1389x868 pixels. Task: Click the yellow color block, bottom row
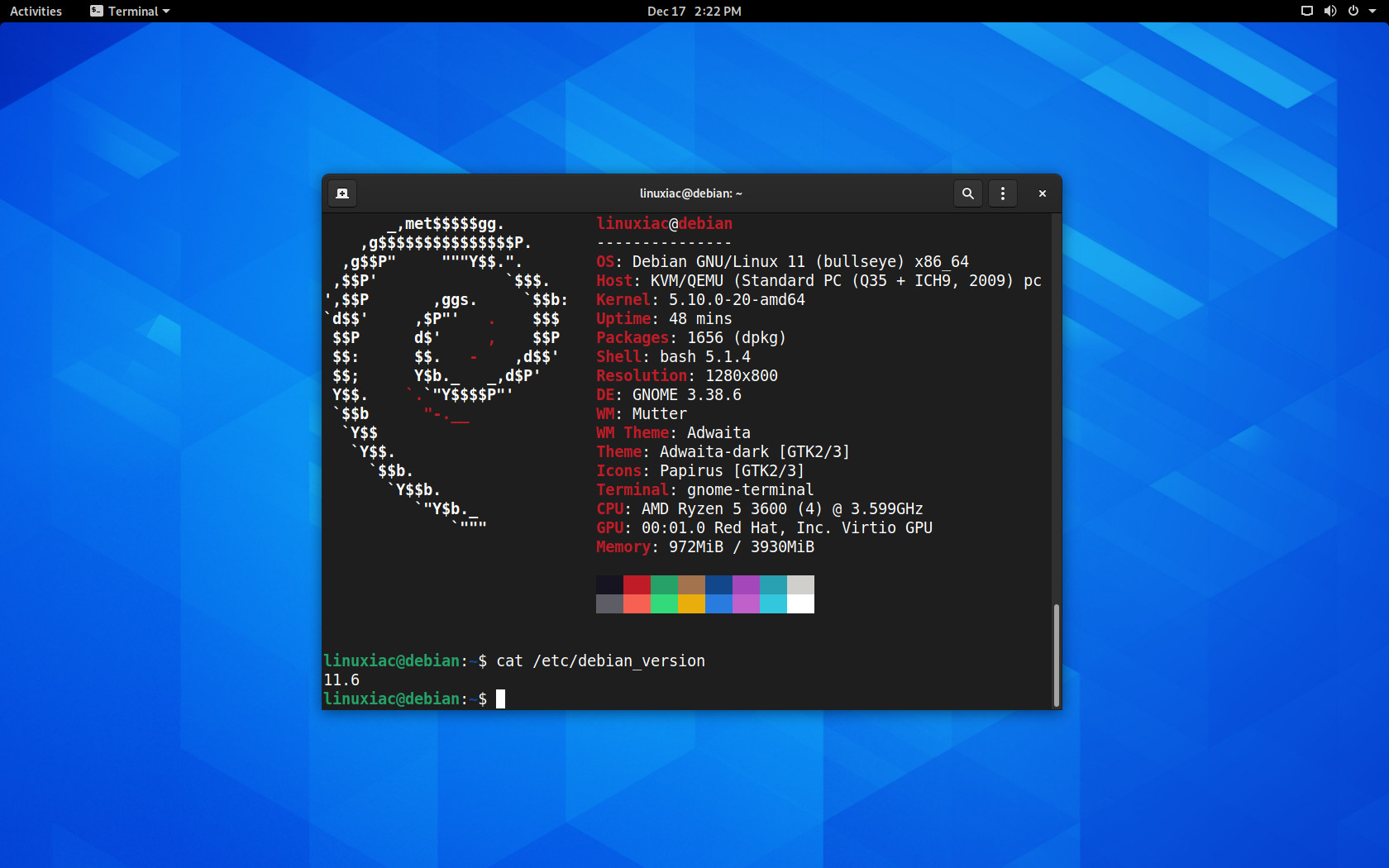point(691,603)
